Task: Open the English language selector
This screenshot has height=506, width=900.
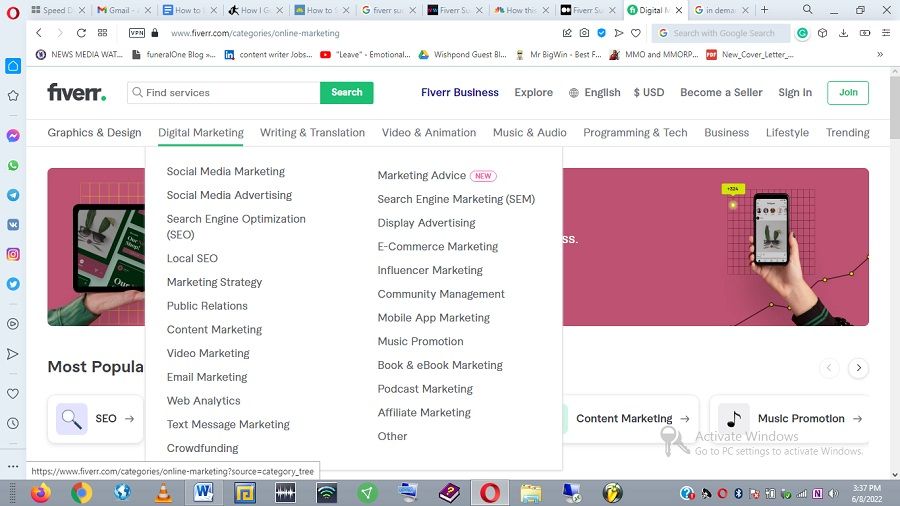Action: (595, 92)
